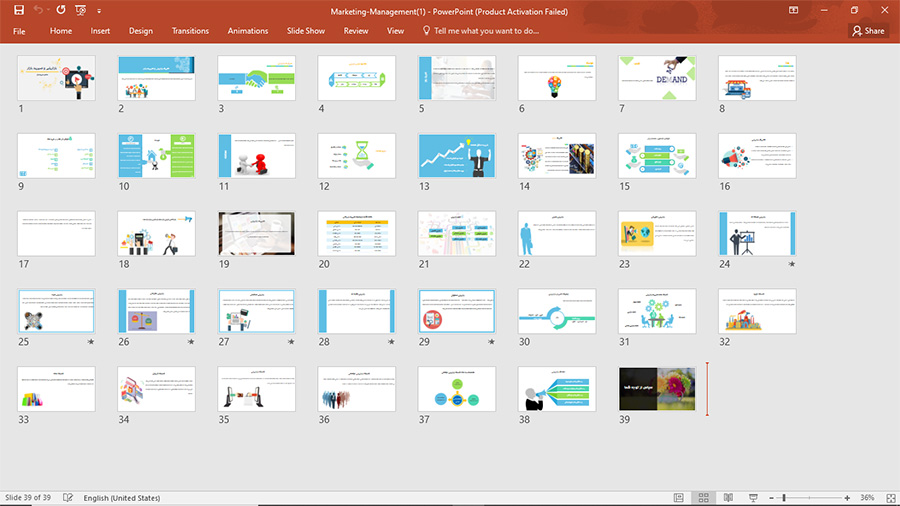Expand Customize Quick Access Toolbar dropdown

pos(98,10)
